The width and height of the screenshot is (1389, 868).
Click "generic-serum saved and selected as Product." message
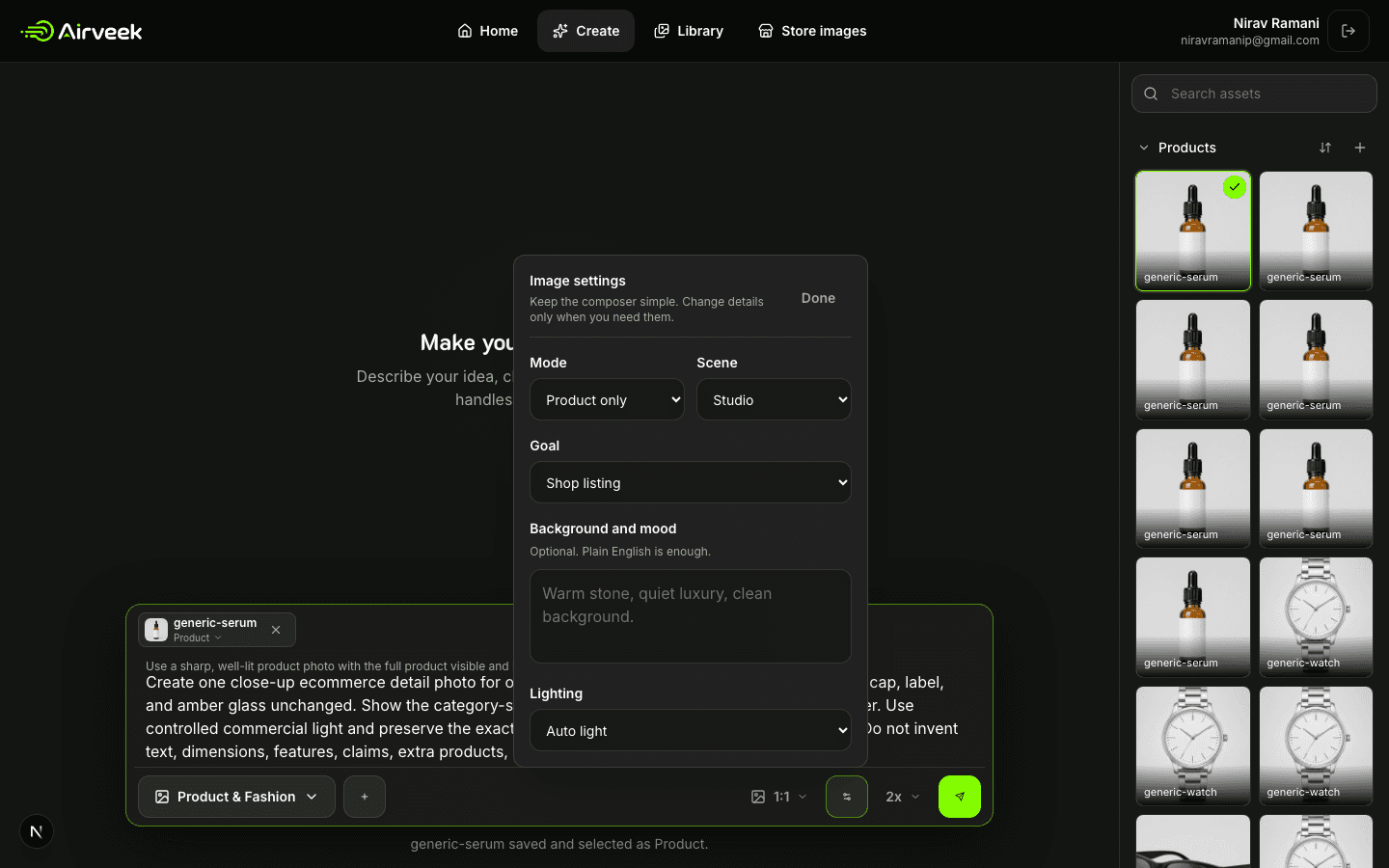click(559, 844)
